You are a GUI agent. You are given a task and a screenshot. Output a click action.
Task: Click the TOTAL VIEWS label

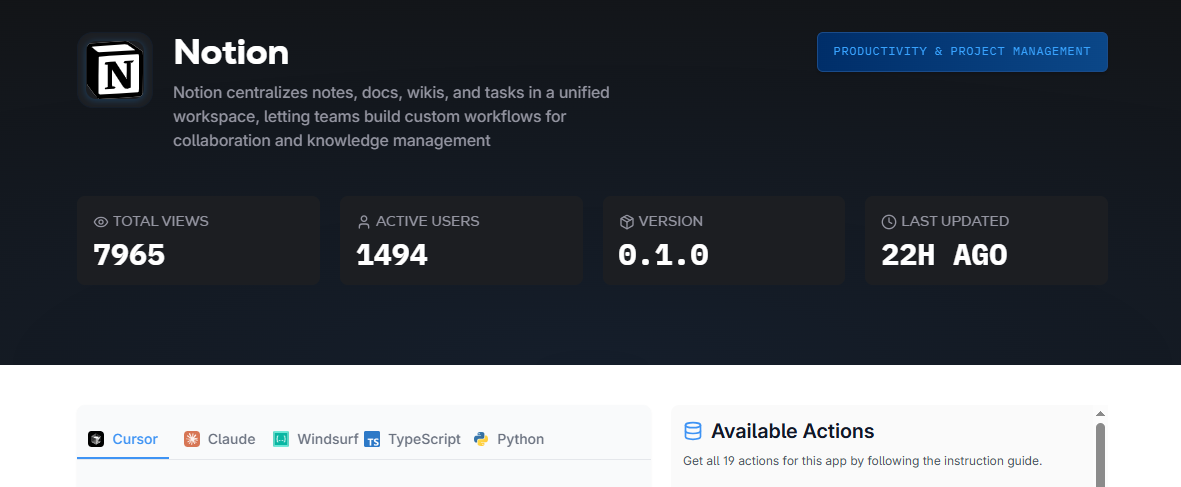point(160,221)
